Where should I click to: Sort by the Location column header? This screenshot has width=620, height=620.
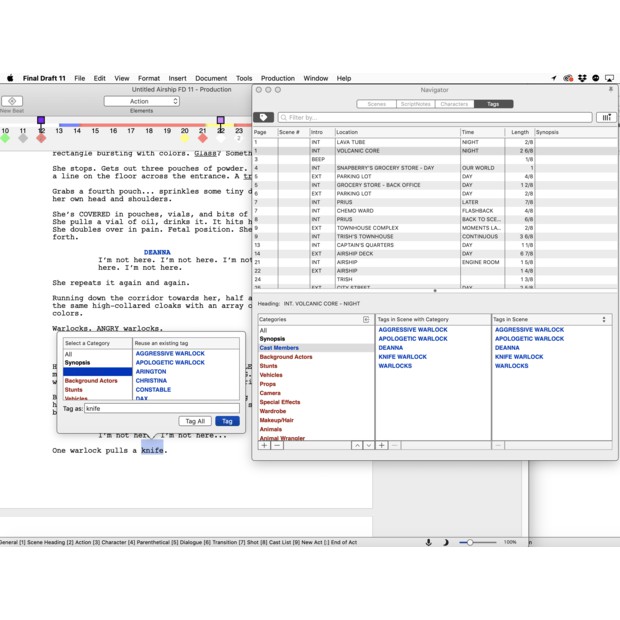tap(397, 132)
